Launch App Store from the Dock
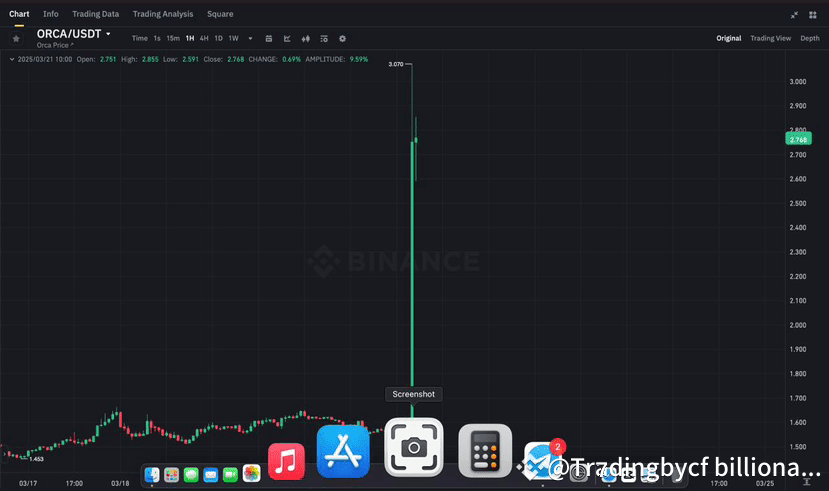This screenshot has height=491, width=829. coord(343,451)
